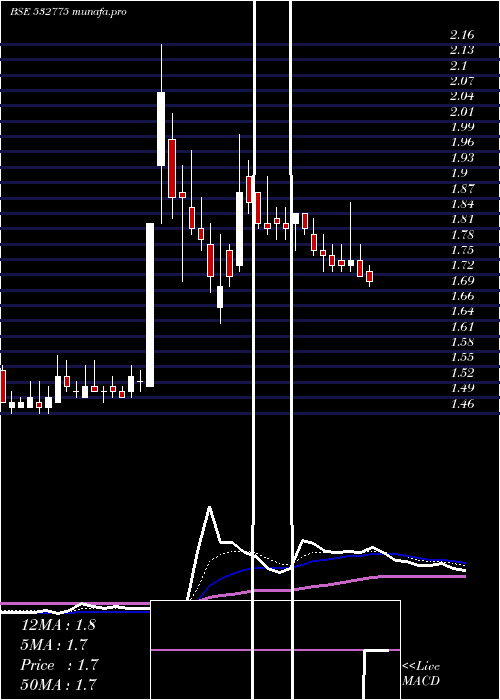Image resolution: width=500 pixels, height=700 pixels.
Task: Click the 1.81 price axis label
Action: (462, 219)
